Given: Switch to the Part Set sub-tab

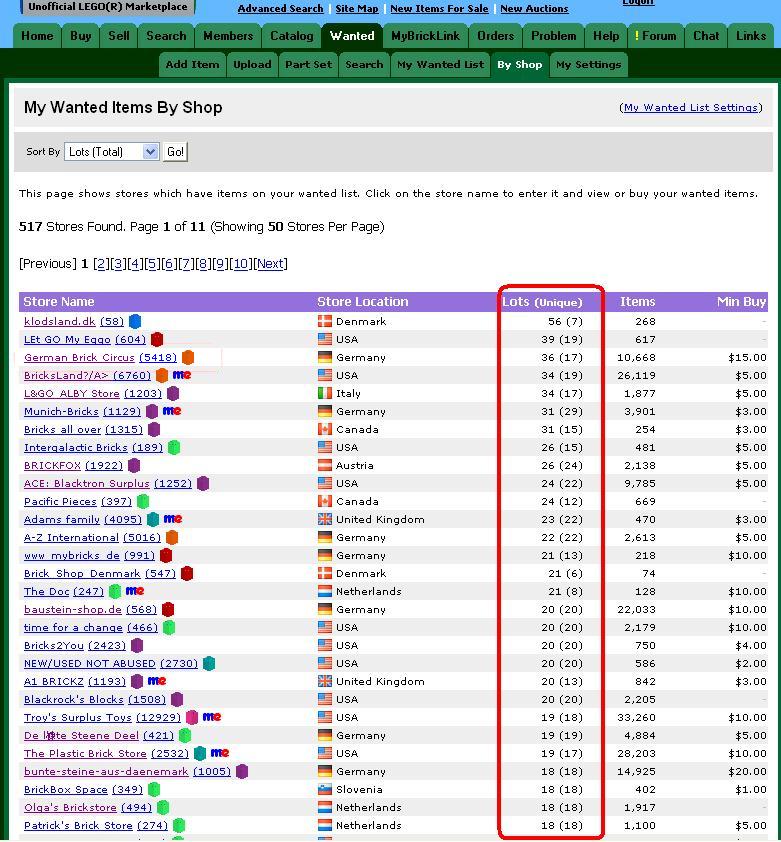Looking at the screenshot, I should 308,64.
